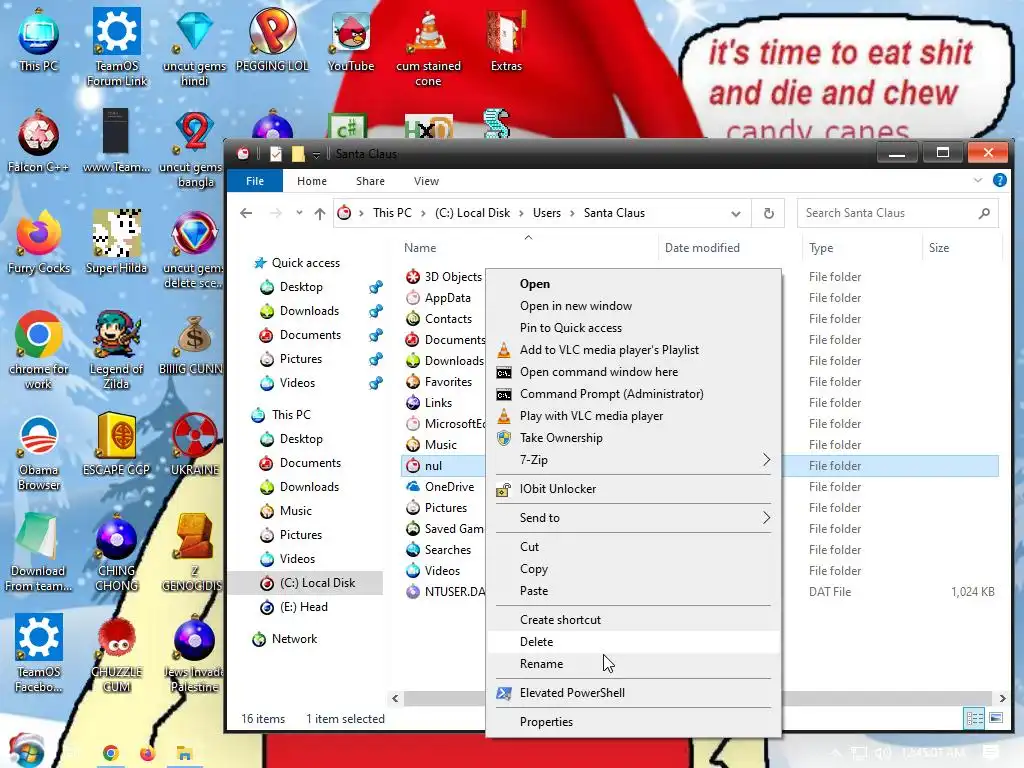Click the search magnifier icon in Explorer
Image resolution: width=1024 pixels, height=768 pixels.
point(984,213)
